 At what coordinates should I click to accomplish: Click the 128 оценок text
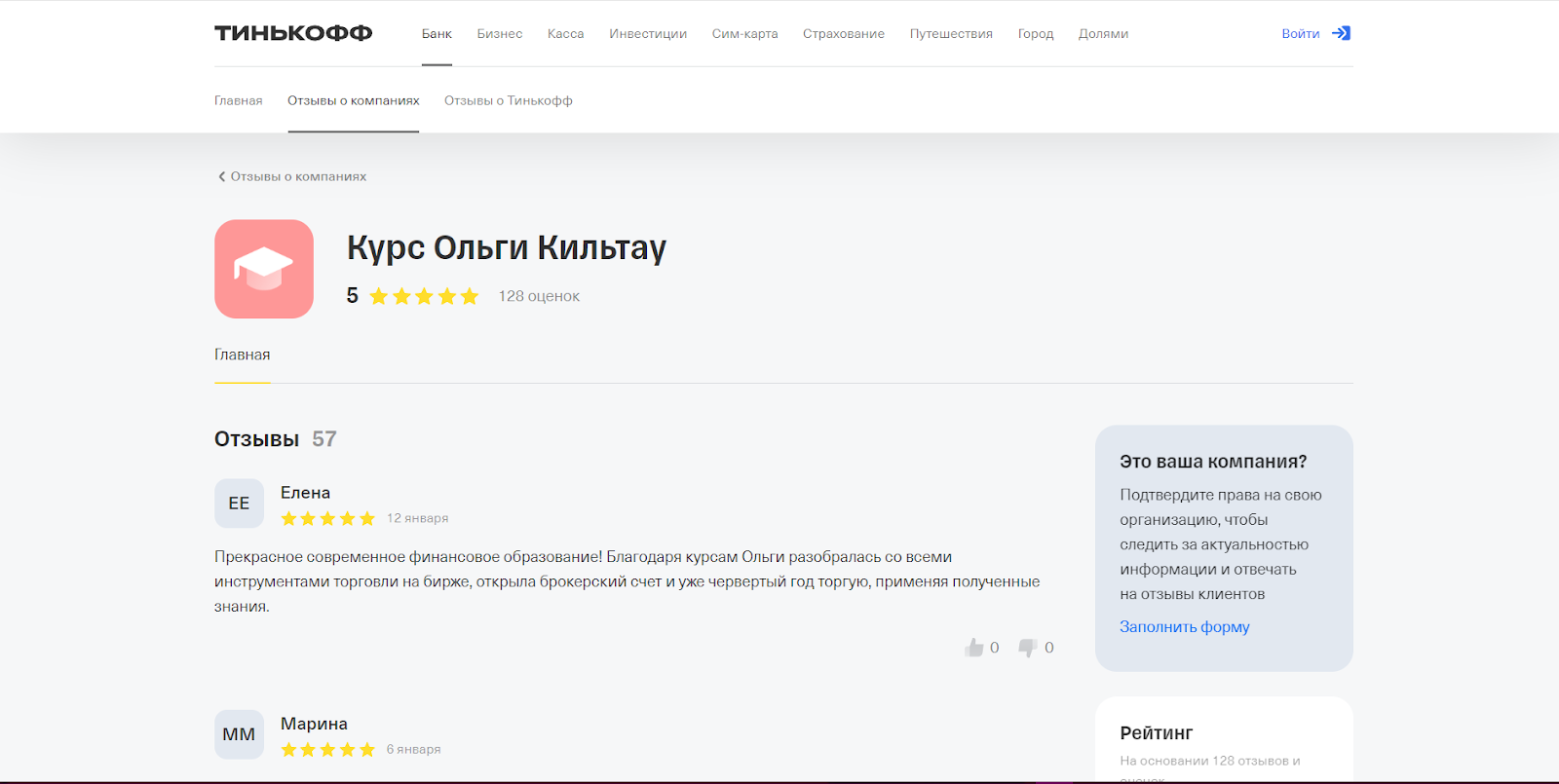click(x=539, y=296)
